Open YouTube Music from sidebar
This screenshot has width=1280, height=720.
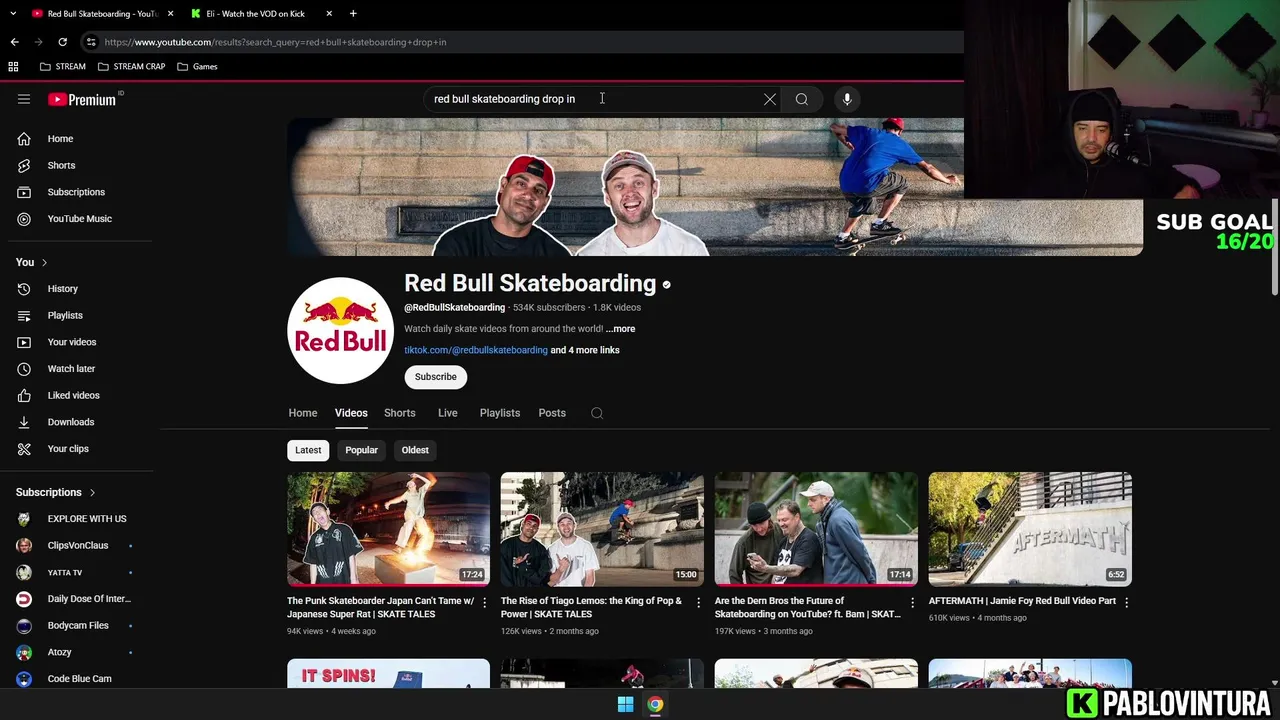click(80, 219)
